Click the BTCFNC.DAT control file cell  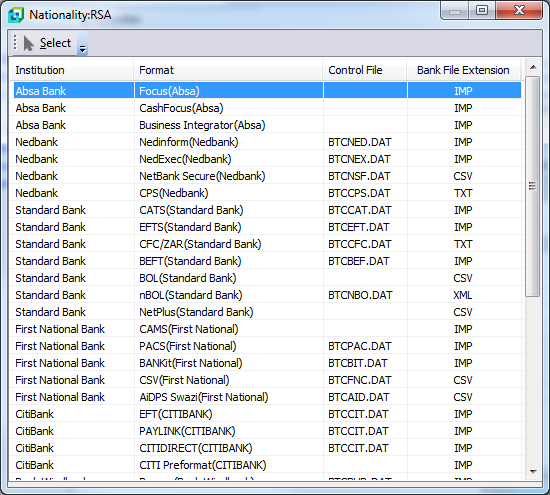pos(360,380)
